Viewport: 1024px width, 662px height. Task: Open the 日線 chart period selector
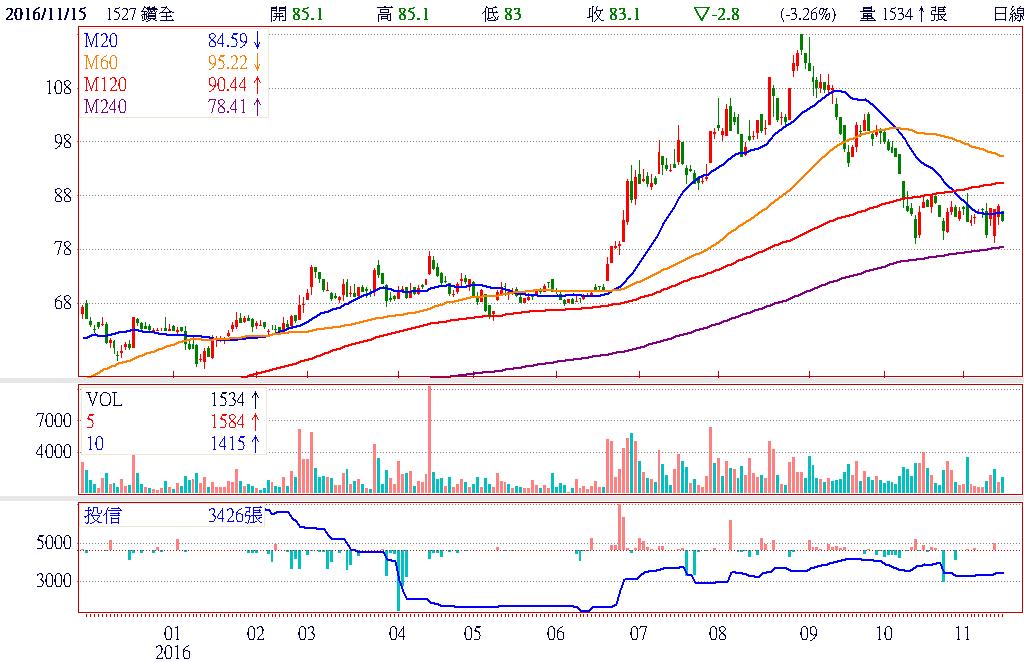tap(1008, 14)
